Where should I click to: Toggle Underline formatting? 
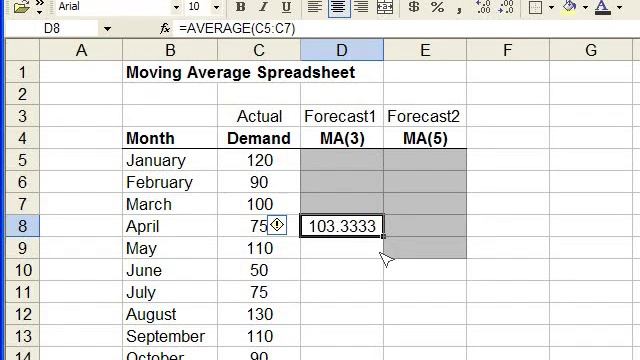[x=286, y=7]
